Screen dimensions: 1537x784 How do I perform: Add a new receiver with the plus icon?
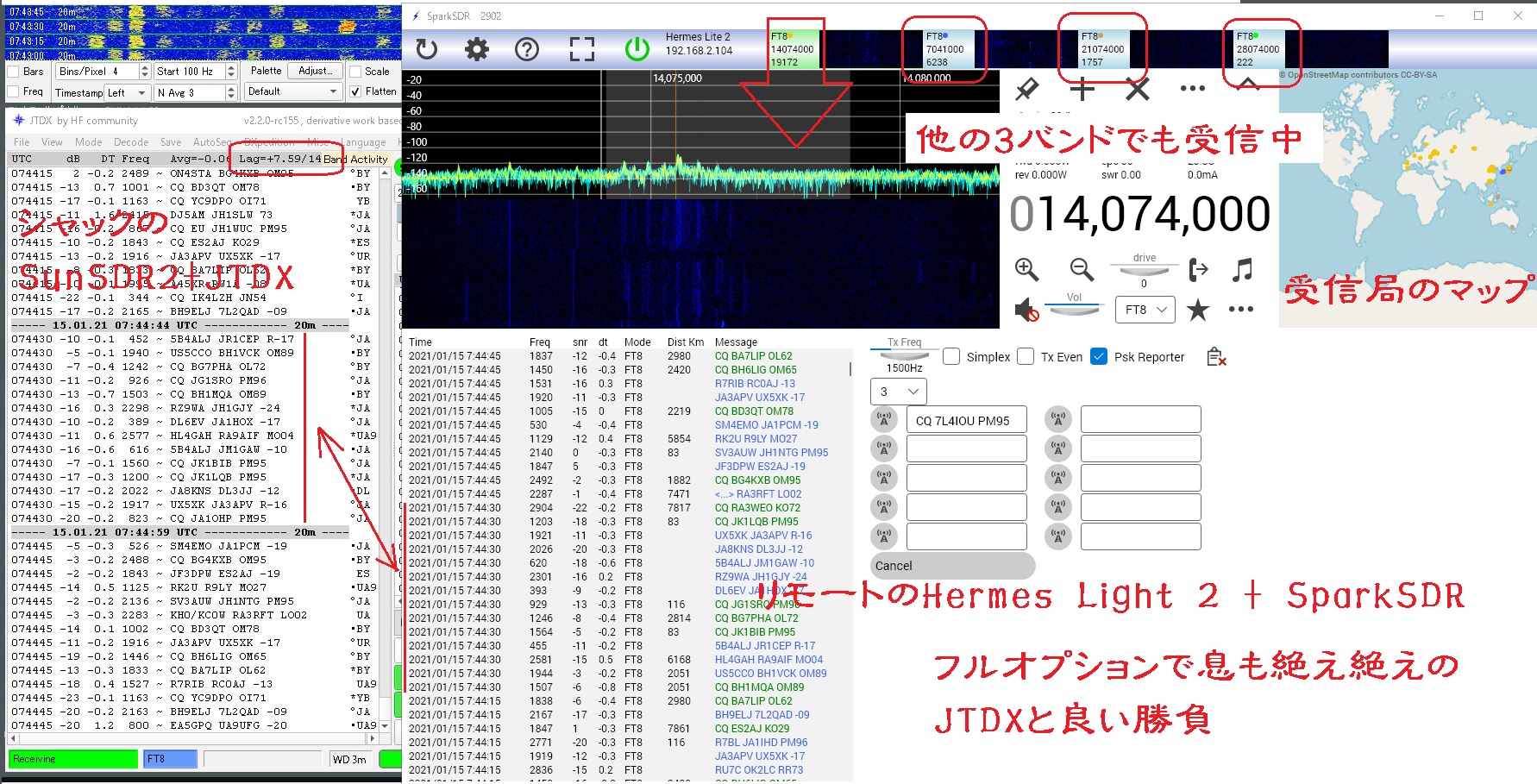(x=1082, y=88)
